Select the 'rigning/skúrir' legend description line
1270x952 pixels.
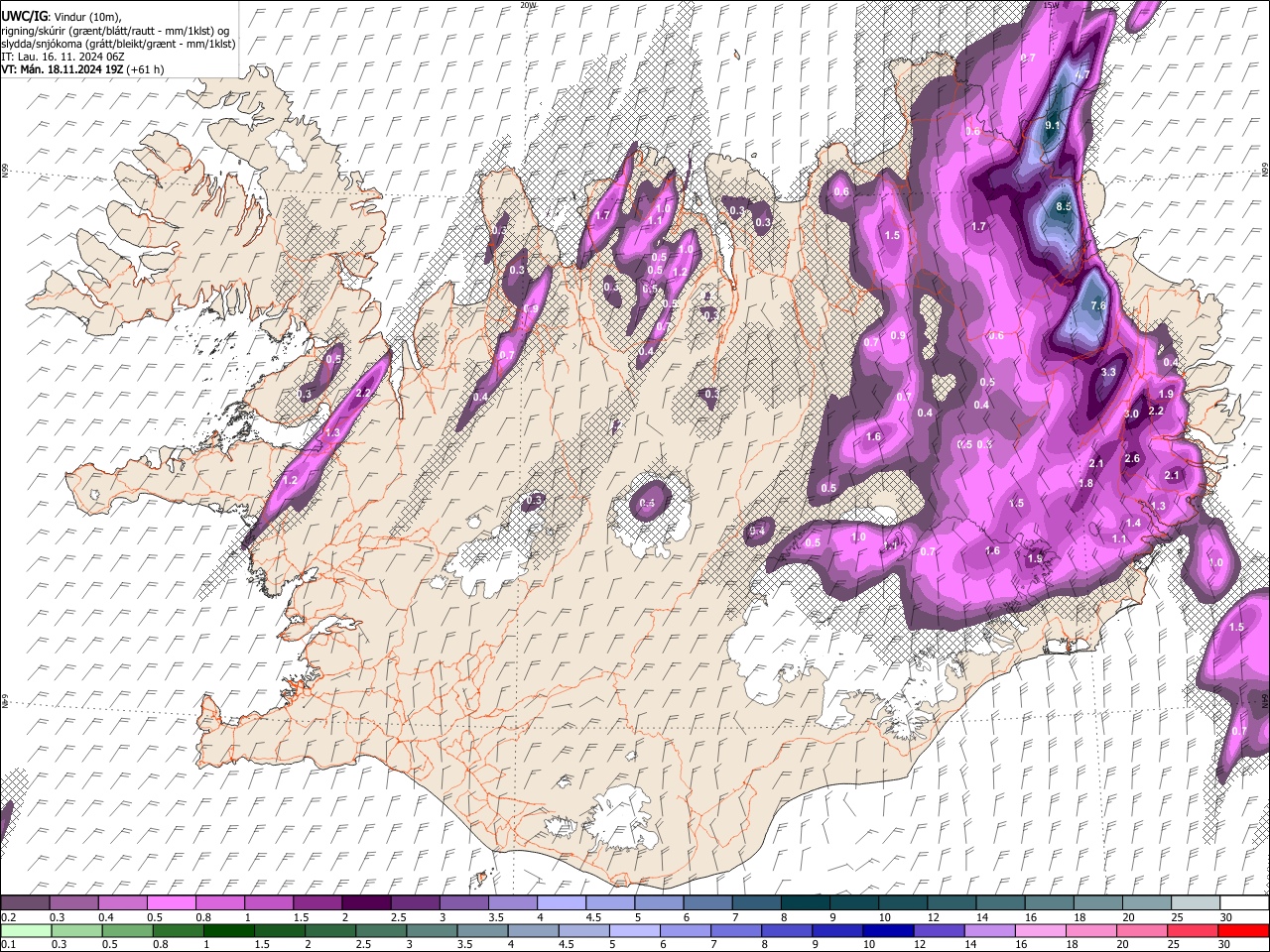click(115, 31)
